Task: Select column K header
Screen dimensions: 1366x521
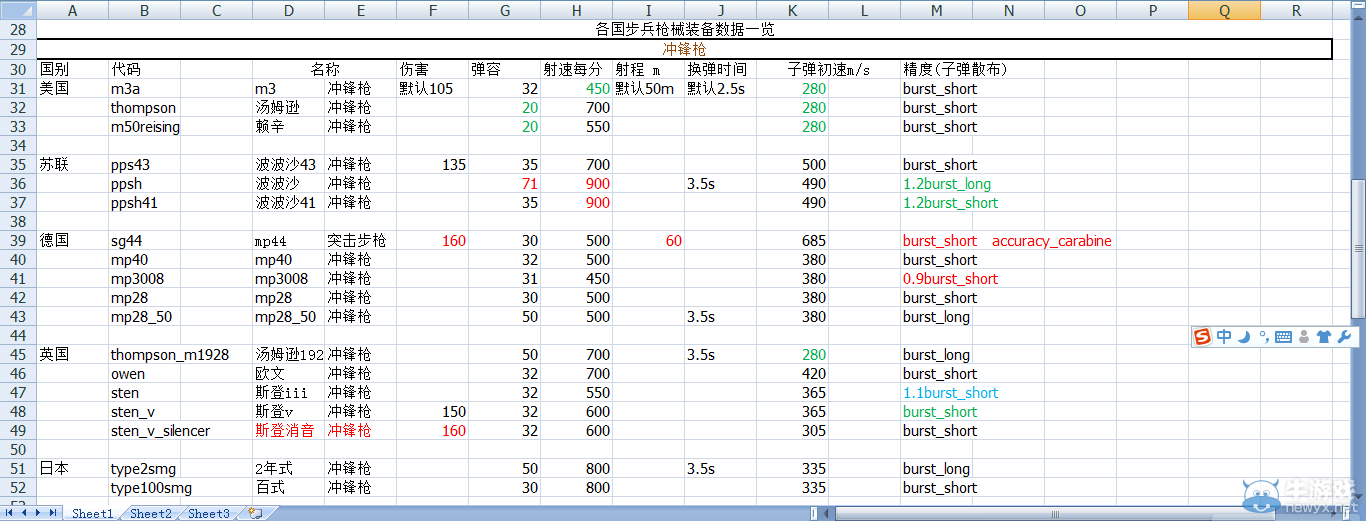Action: click(792, 10)
